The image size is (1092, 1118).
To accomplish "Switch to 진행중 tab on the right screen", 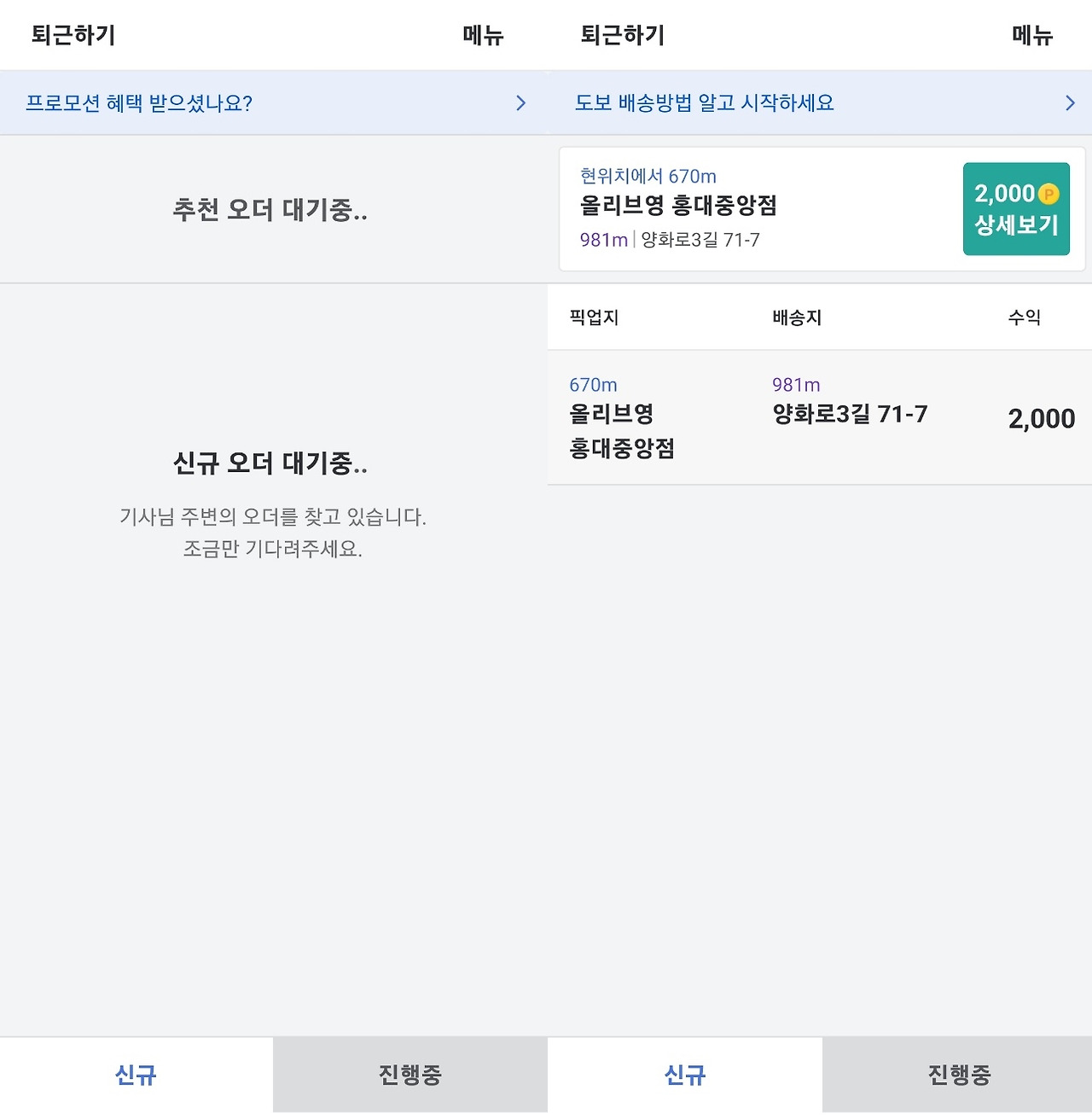I will click(960, 1074).
